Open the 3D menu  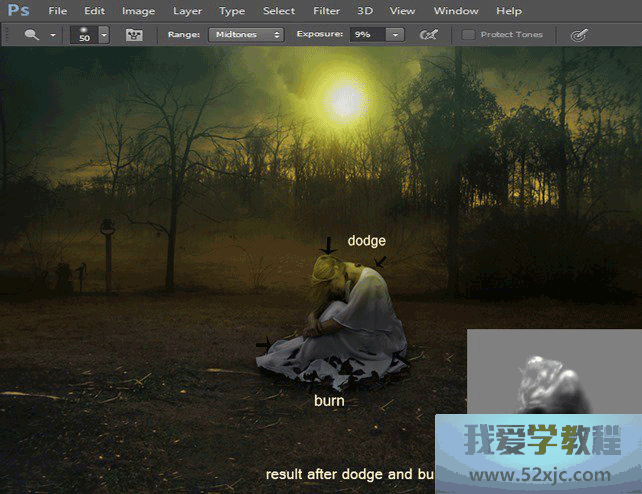[x=365, y=11]
